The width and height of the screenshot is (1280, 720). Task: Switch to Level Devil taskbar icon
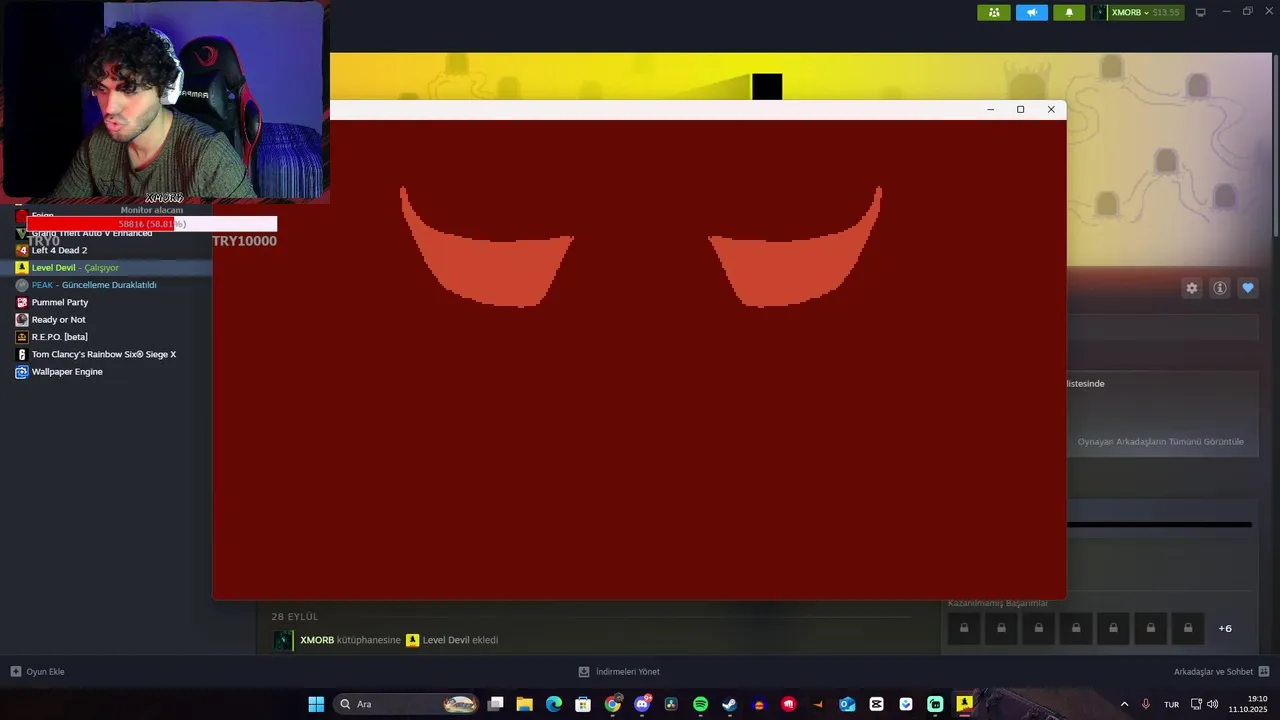click(965, 704)
